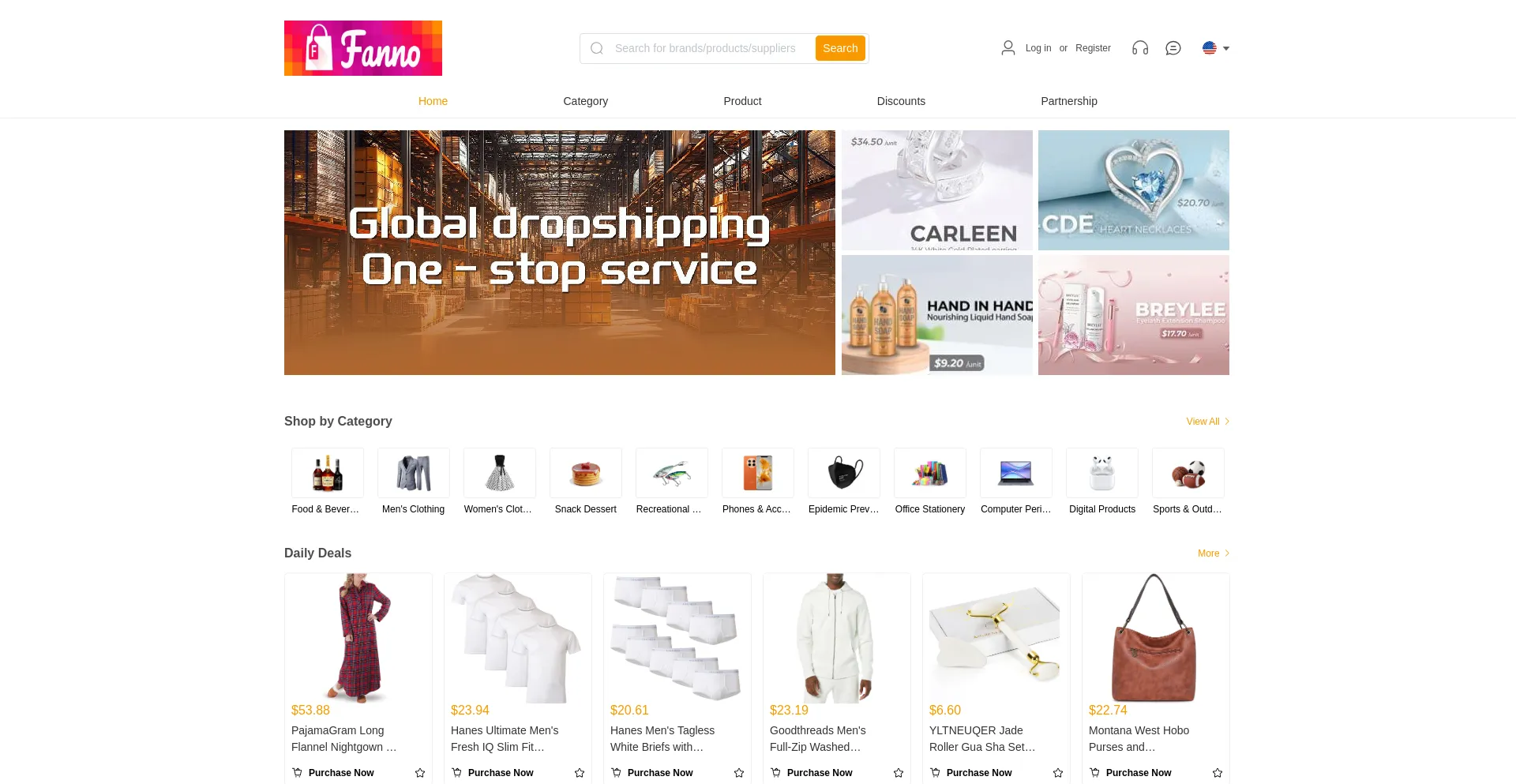This screenshot has height=784, width=1516.
Task: Click the Fanno logo
Action: click(363, 48)
